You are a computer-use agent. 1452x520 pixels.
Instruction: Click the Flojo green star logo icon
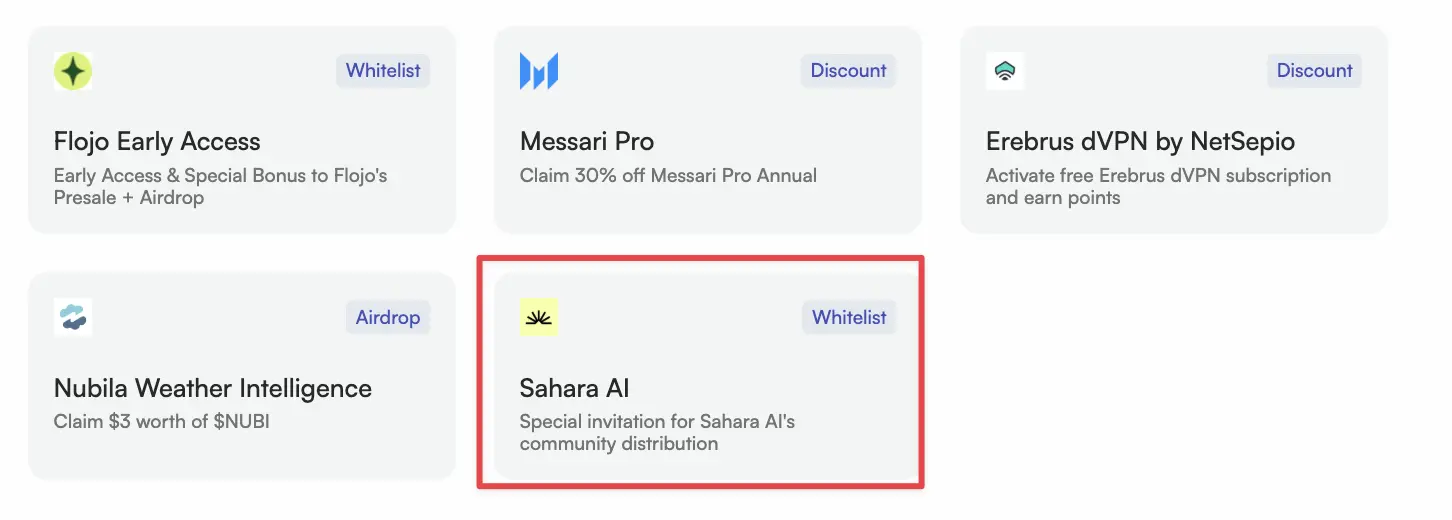(73, 71)
